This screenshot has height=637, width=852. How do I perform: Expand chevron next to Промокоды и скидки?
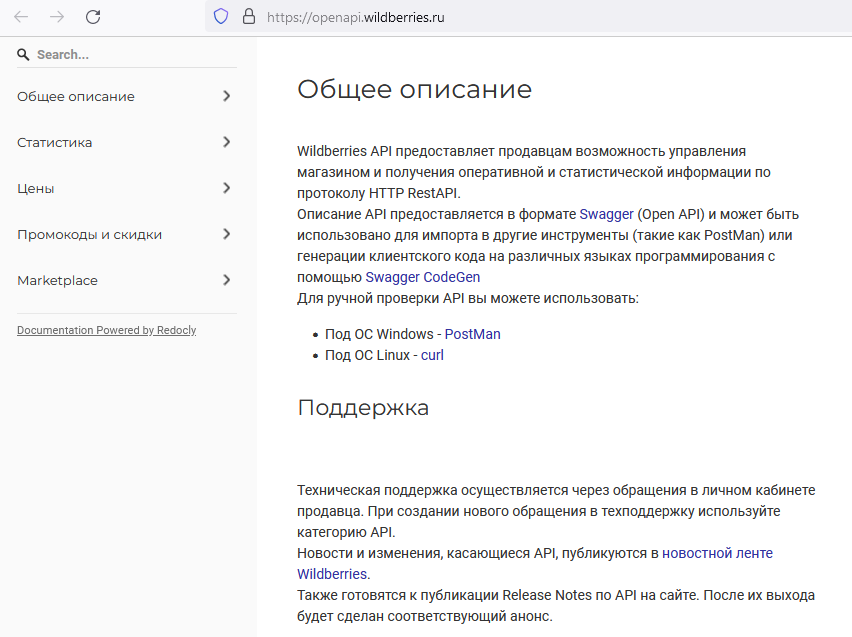coord(227,234)
